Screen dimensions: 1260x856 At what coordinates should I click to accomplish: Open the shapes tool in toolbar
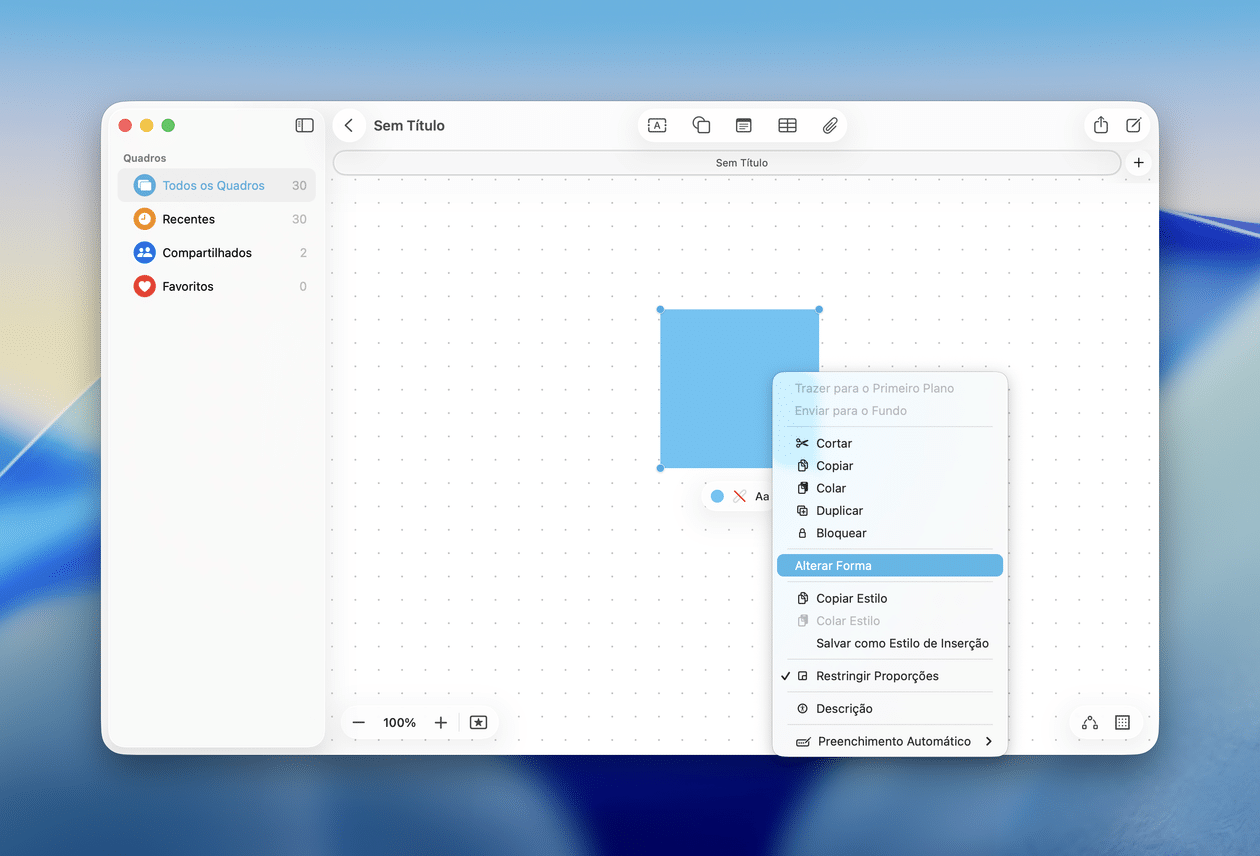coord(701,125)
